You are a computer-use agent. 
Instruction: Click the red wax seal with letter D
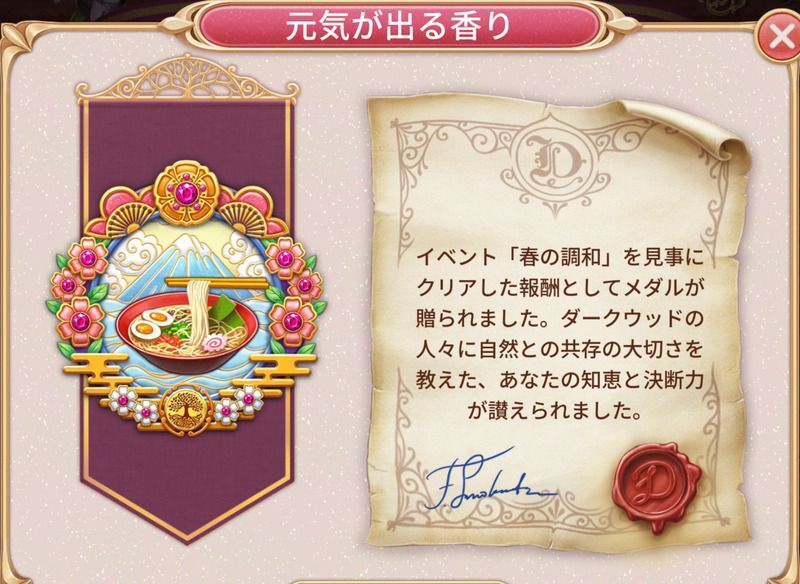[x=656, y=489]
